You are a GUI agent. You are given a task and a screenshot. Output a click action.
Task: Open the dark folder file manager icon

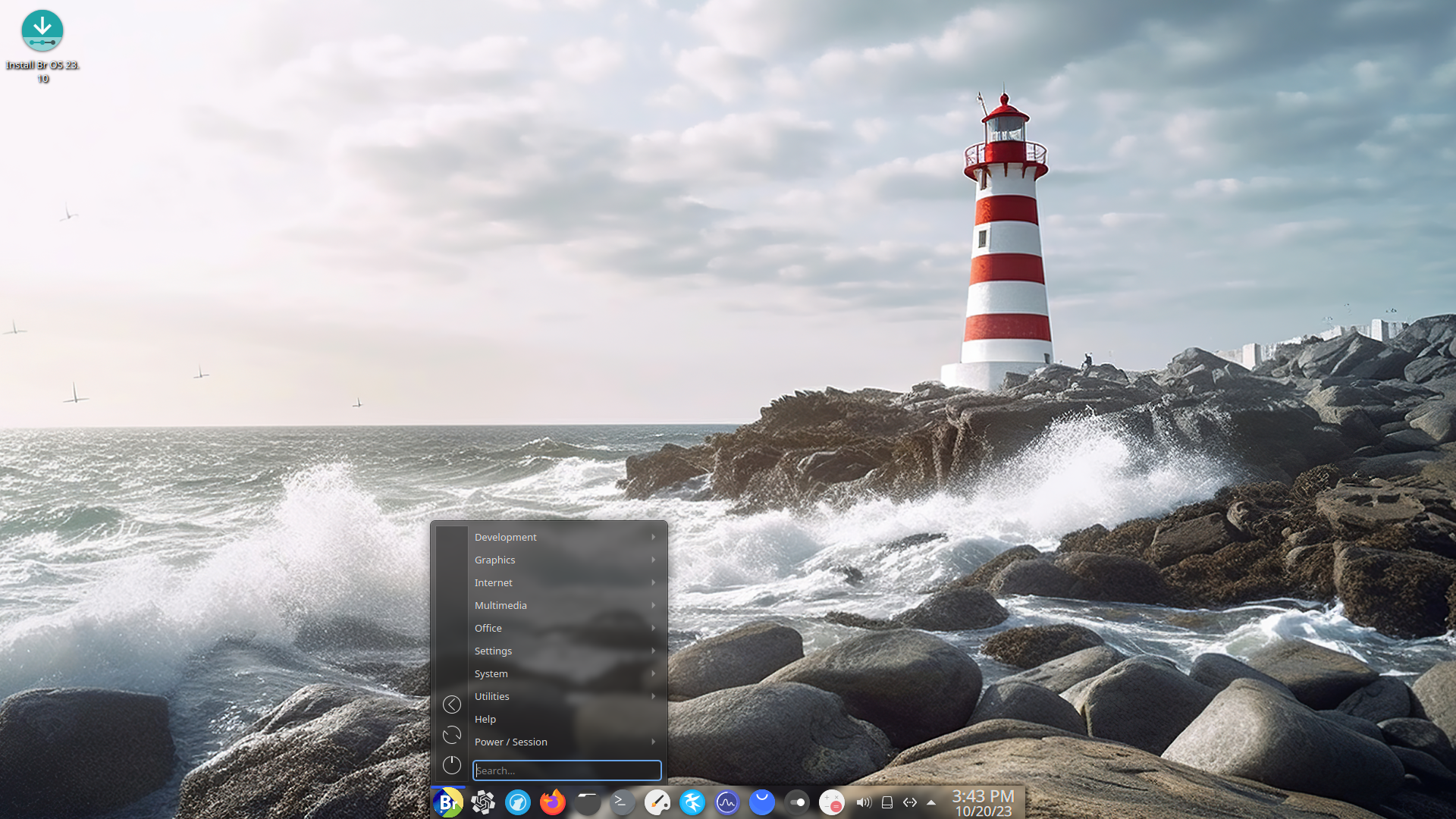588,802
